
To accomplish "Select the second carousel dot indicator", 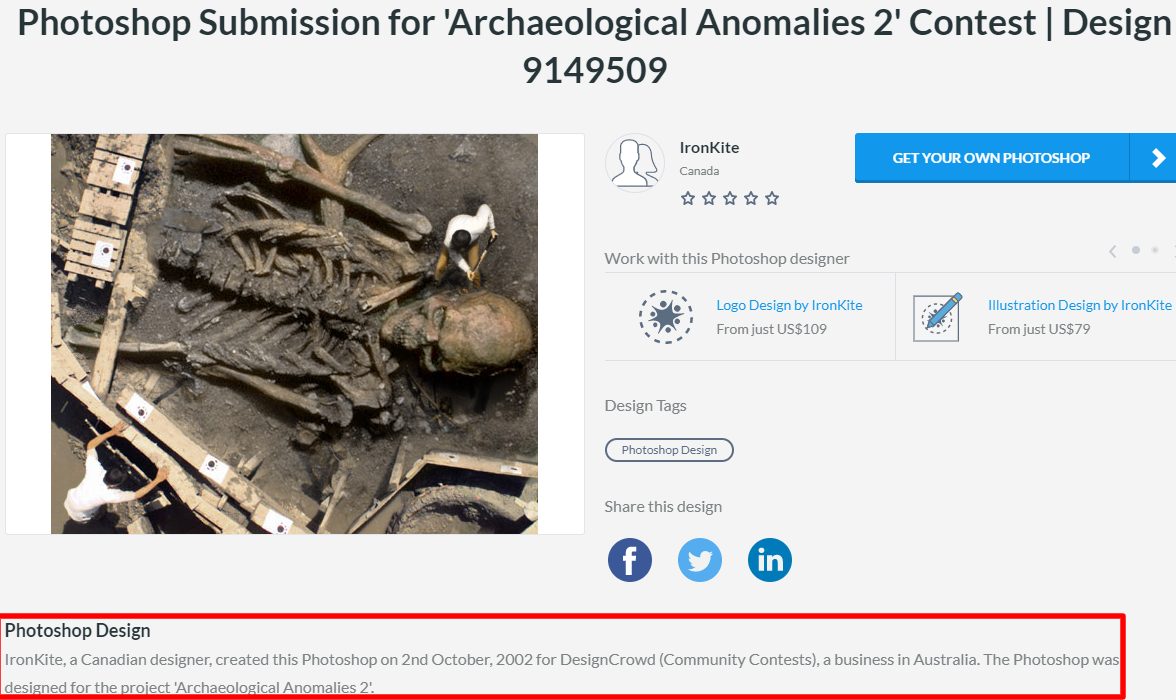I will click(1155, 250).
